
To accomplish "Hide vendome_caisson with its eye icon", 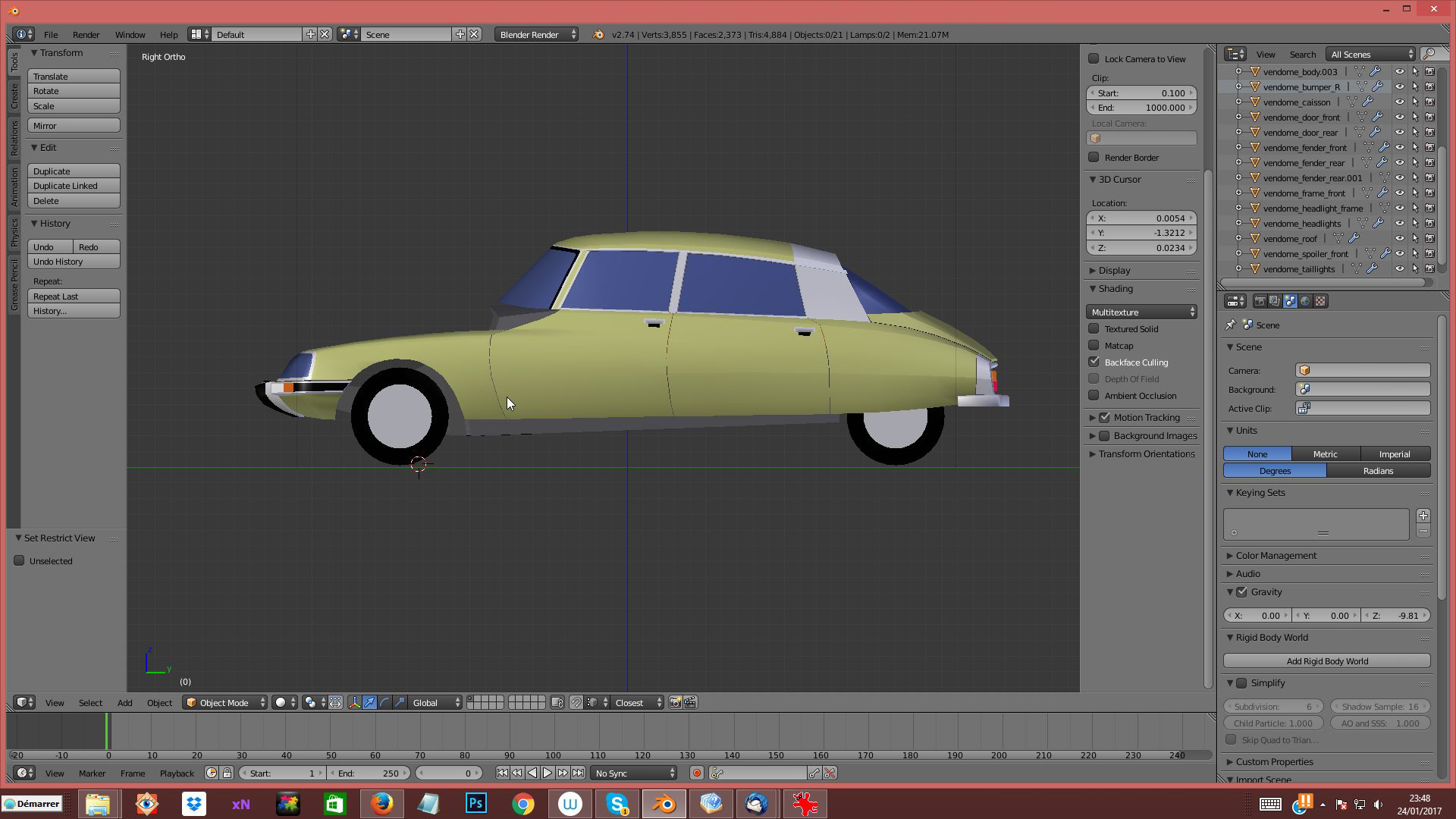I will [1400, 102].
